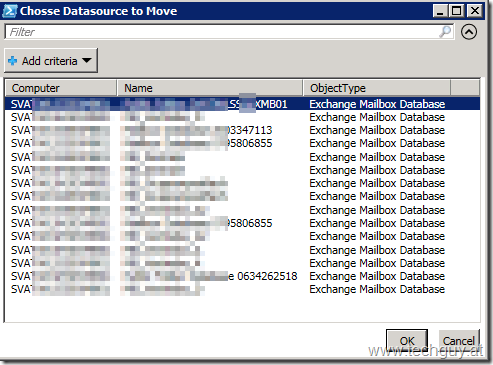Maximize the Chosse Datasource to Move window

[x=456, y=11]
